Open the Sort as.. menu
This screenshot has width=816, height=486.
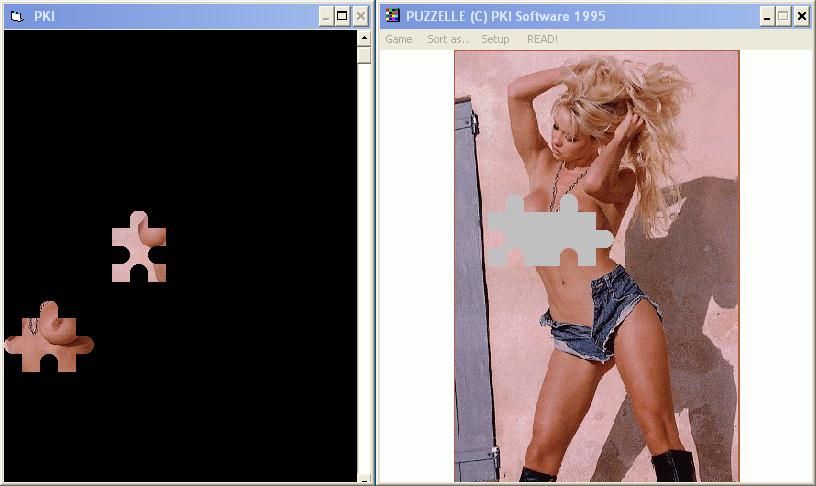coord(448,40)
